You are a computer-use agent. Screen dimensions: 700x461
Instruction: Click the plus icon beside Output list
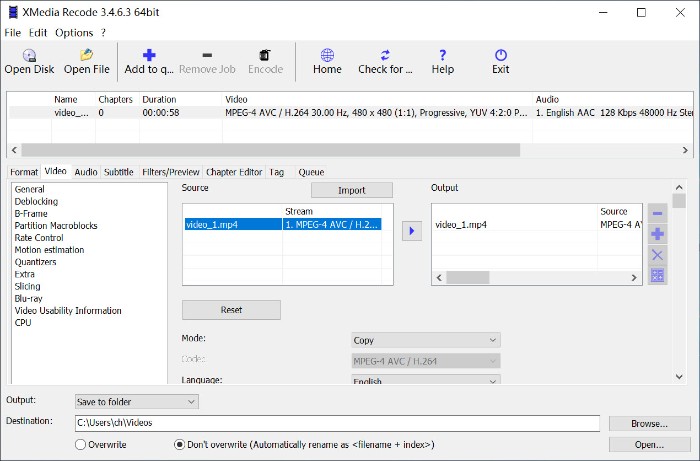pos(657,234)
